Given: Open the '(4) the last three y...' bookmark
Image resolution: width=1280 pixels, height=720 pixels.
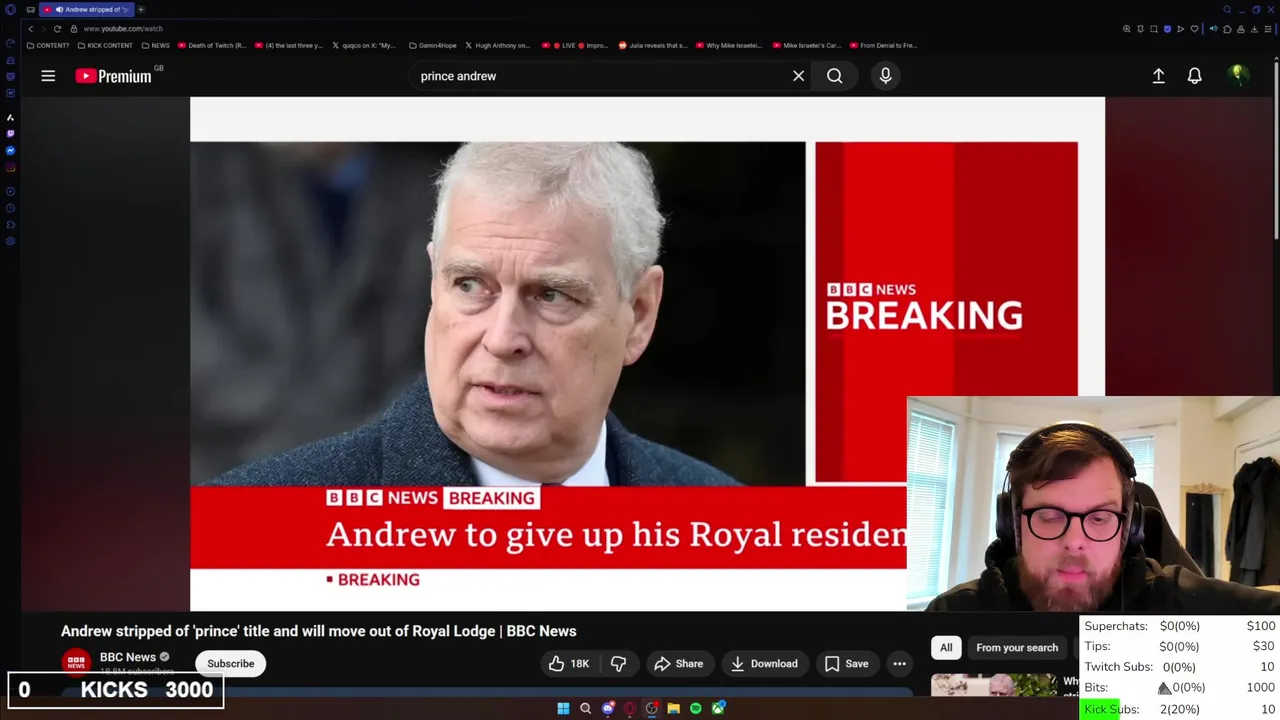Looking at the screenshot, I should tap(289, 45).
